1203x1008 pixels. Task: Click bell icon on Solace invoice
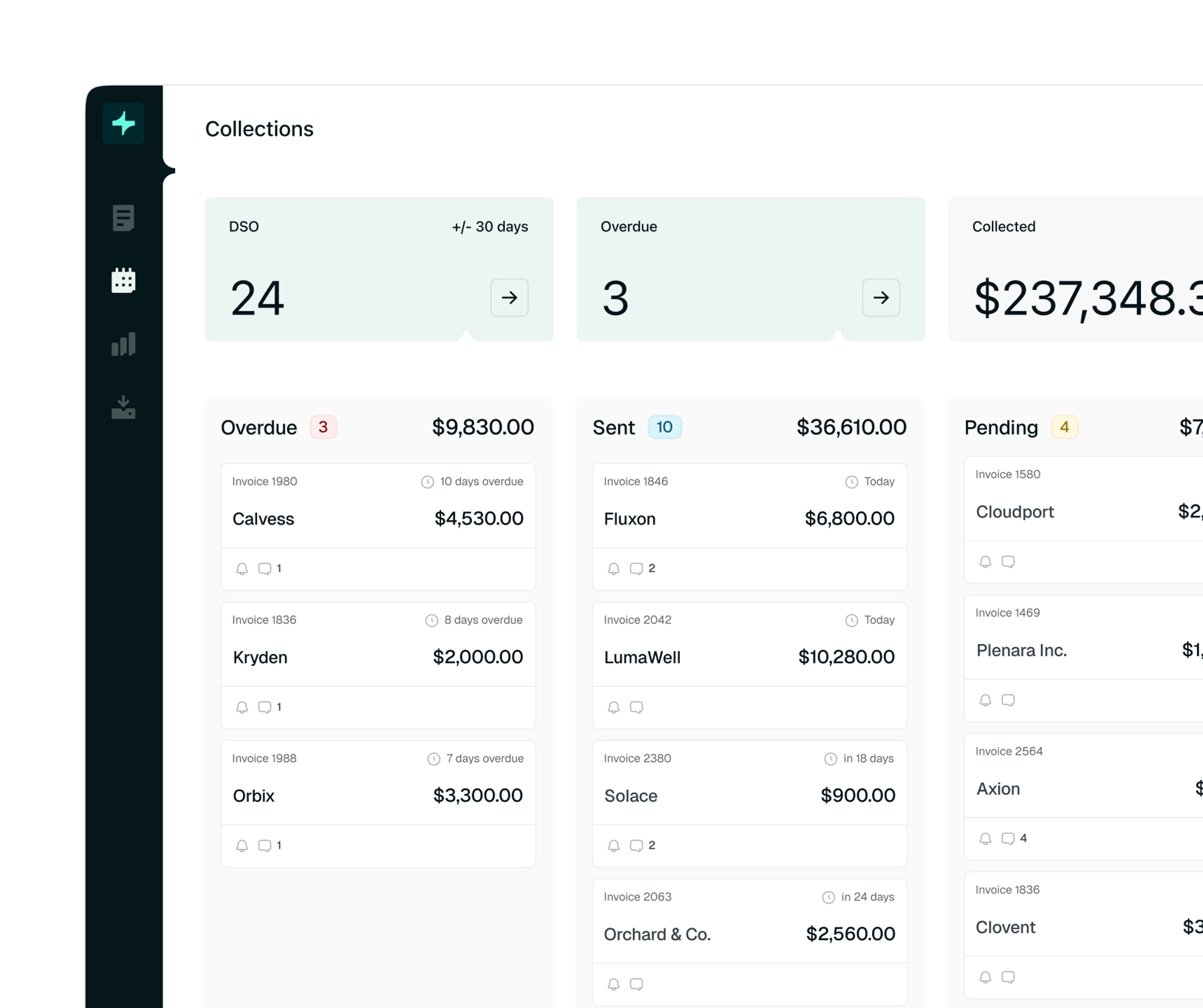pyautogui.click(x=613, y=846)
